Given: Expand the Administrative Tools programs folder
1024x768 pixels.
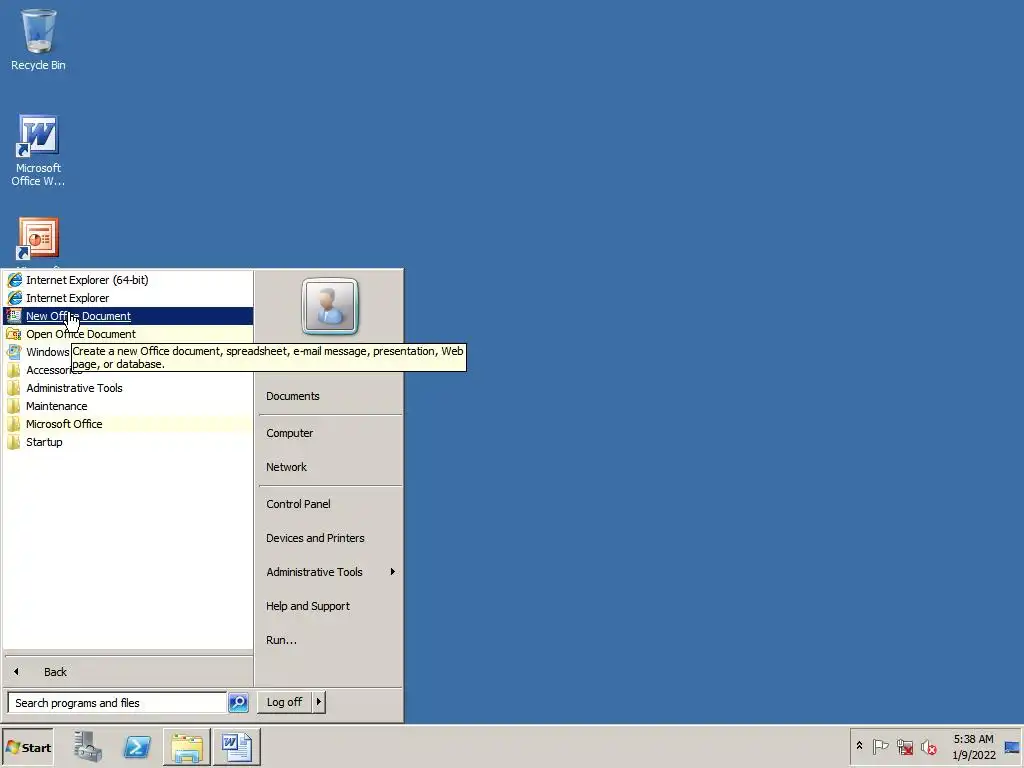Looking at the screenshot, I should (128, 388).
